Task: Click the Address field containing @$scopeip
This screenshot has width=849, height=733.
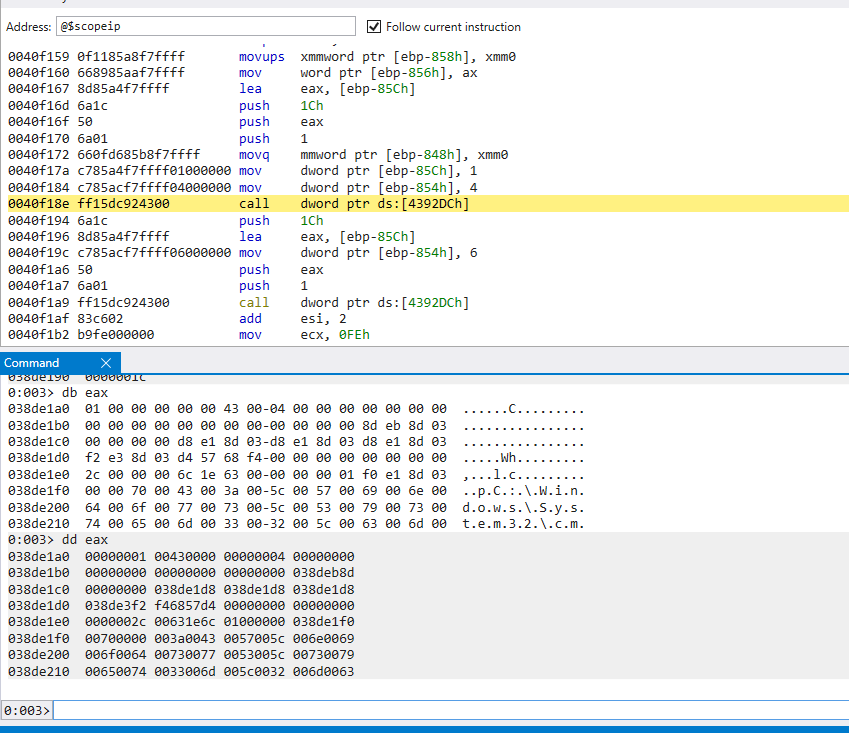Action: click(205, 27)
